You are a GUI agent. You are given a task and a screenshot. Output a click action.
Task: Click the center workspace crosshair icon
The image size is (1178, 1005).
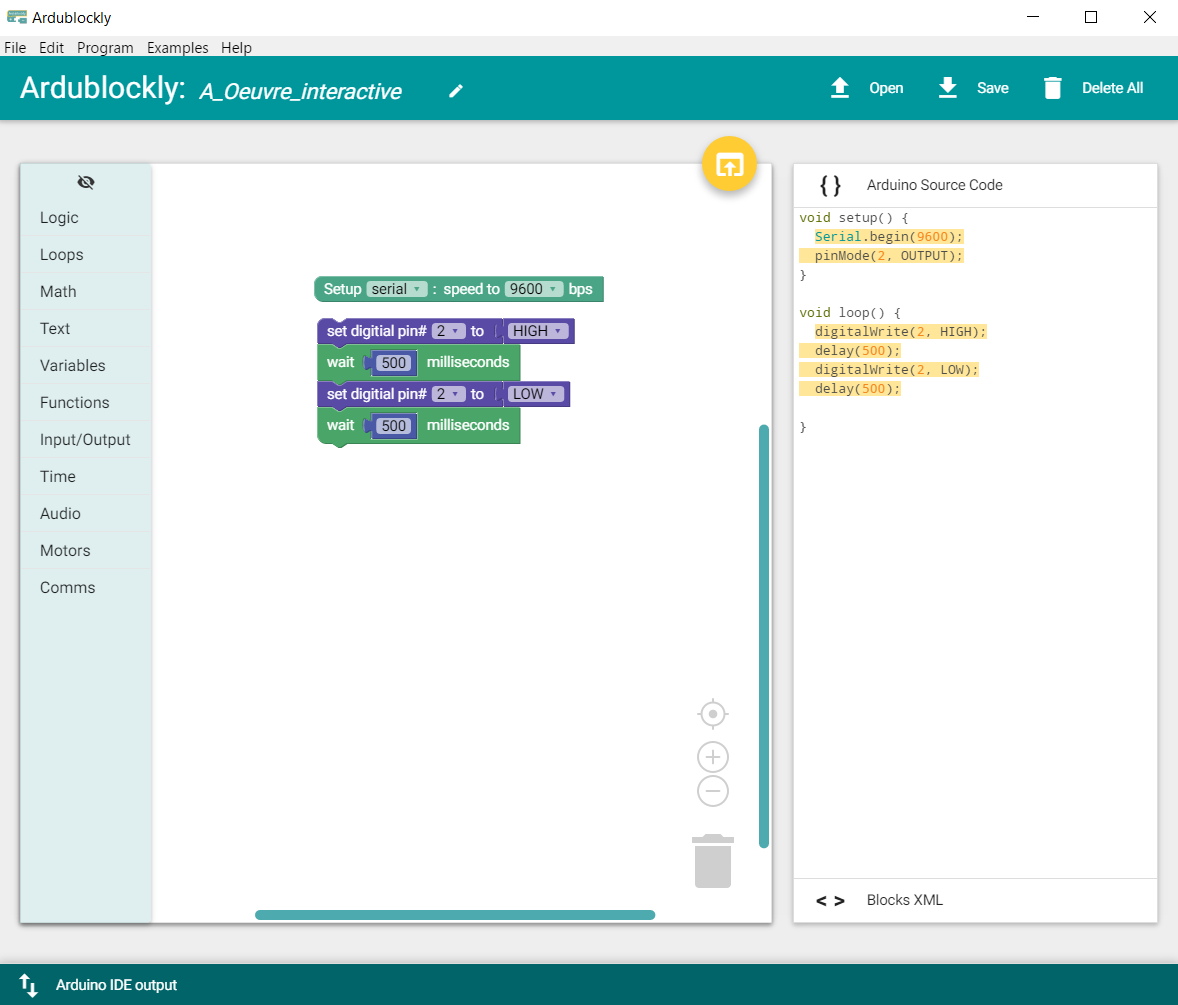[x=712, y=715]
